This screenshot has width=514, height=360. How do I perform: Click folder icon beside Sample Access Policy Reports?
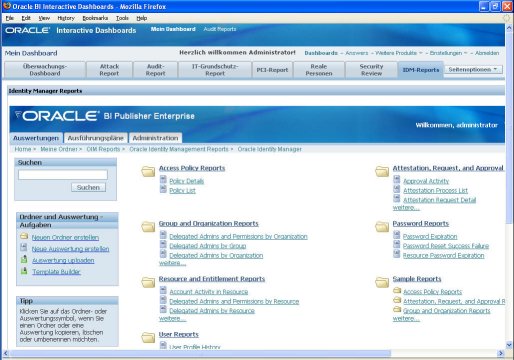[x=397, y=290]
